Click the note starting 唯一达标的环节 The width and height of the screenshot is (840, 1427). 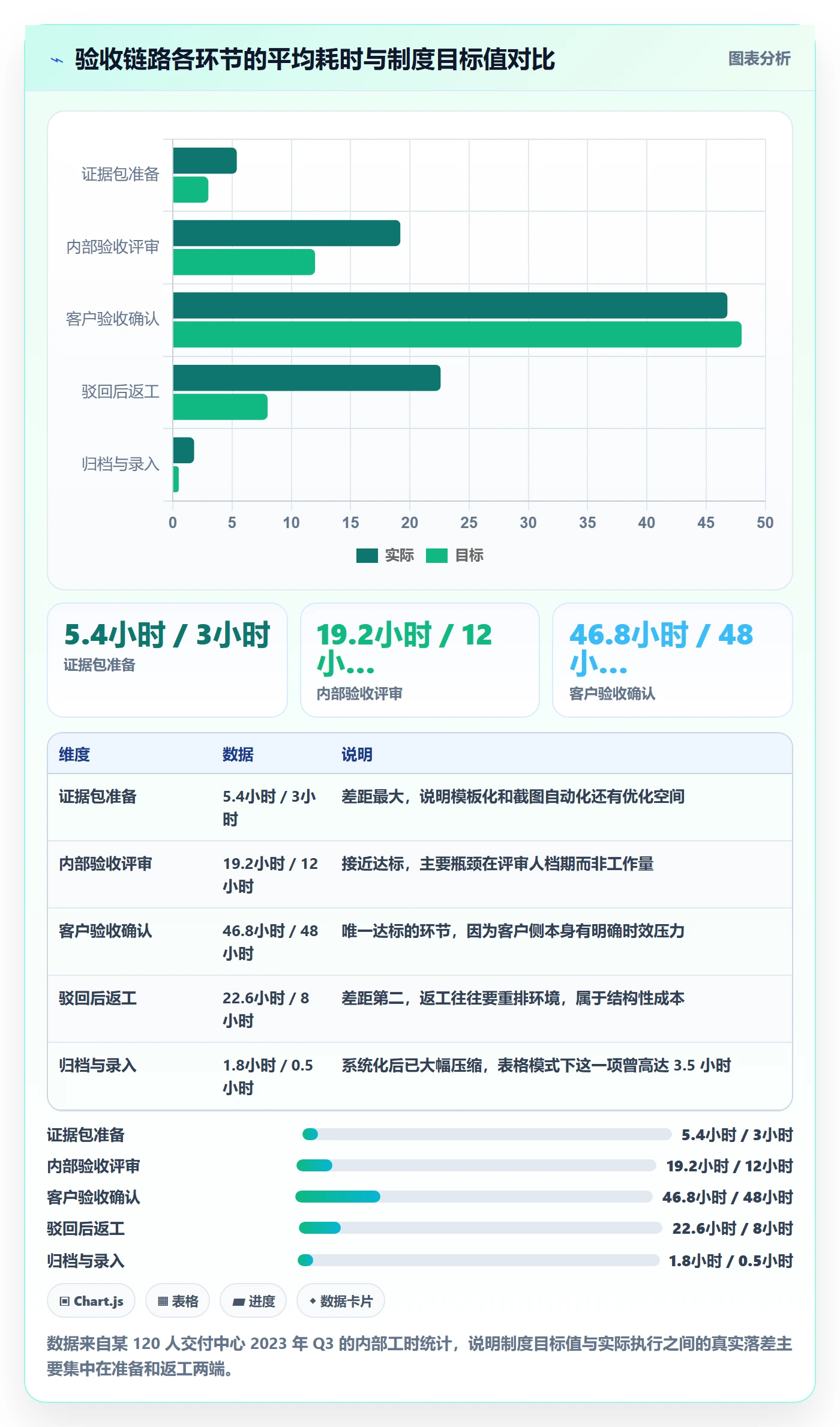coord(513,931)
